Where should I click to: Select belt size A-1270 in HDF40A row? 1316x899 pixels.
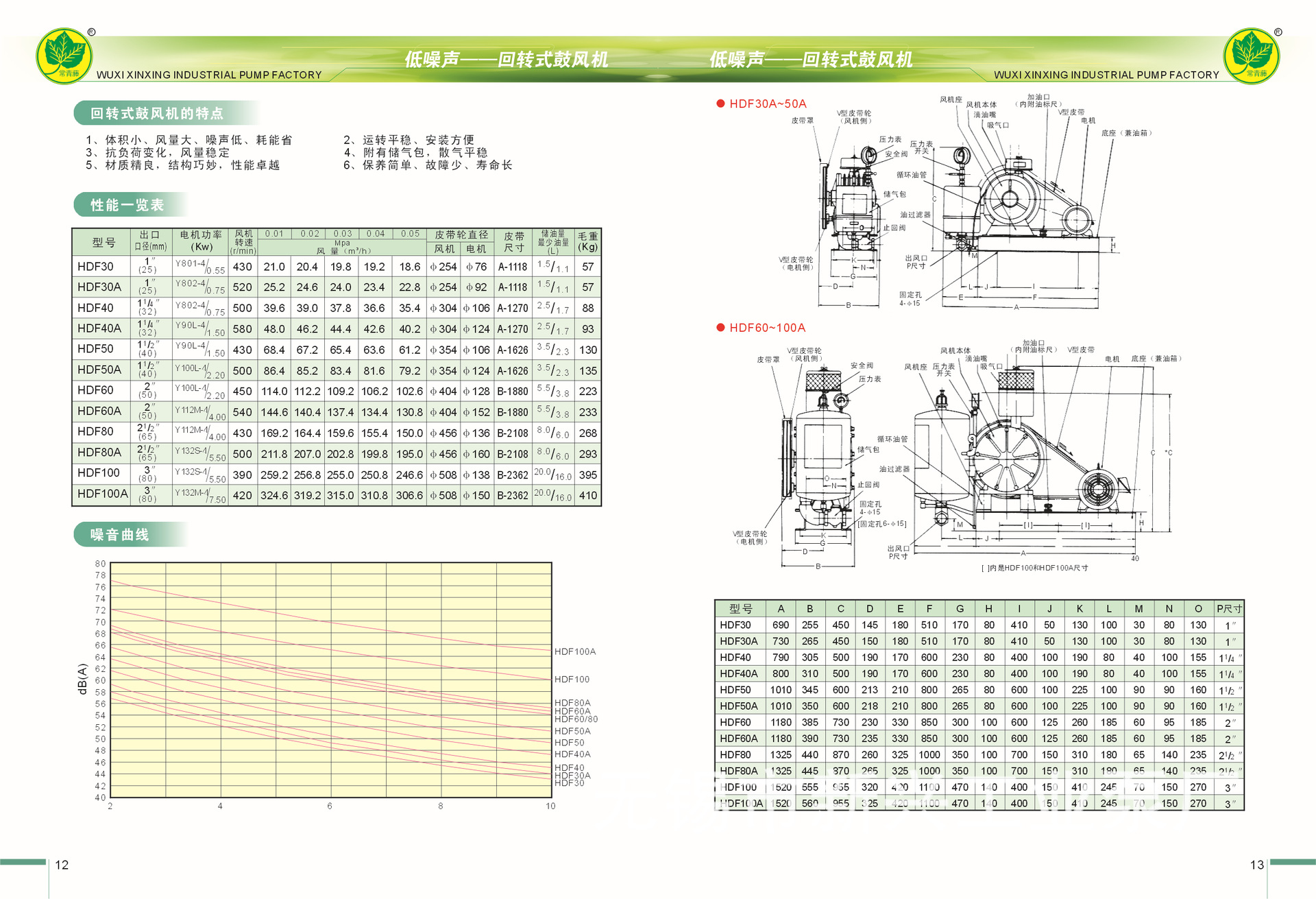(513, 329)
